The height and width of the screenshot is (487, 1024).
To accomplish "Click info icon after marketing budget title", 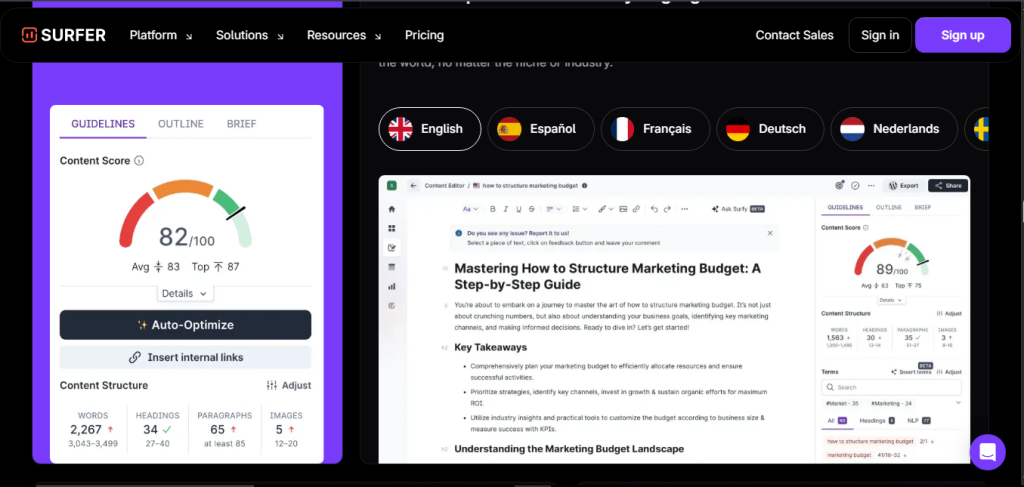I will [584, 185].
